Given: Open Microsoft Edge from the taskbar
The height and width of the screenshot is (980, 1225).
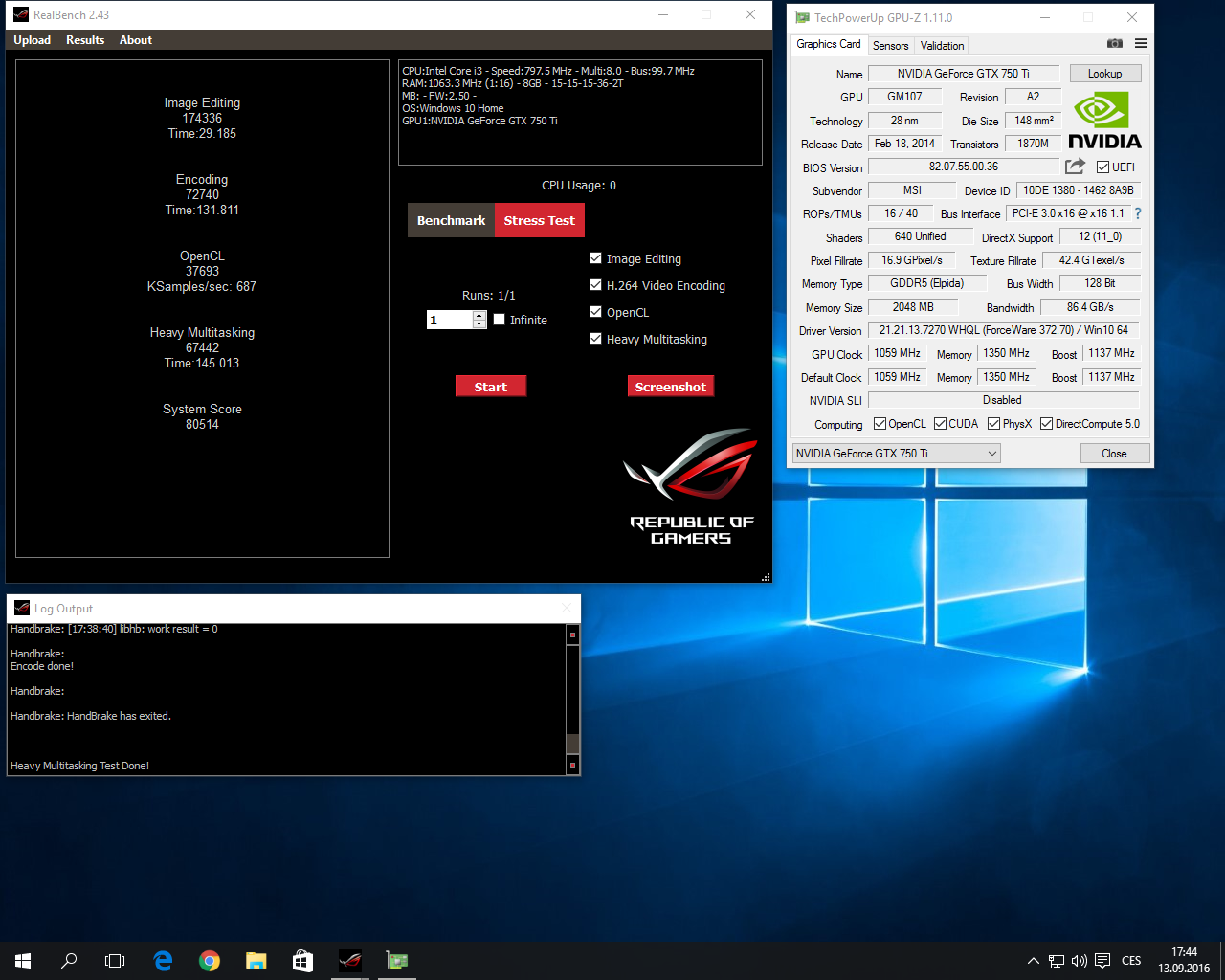Looking at the screenshot, I should pyautogui.click(x=163, y=961).
